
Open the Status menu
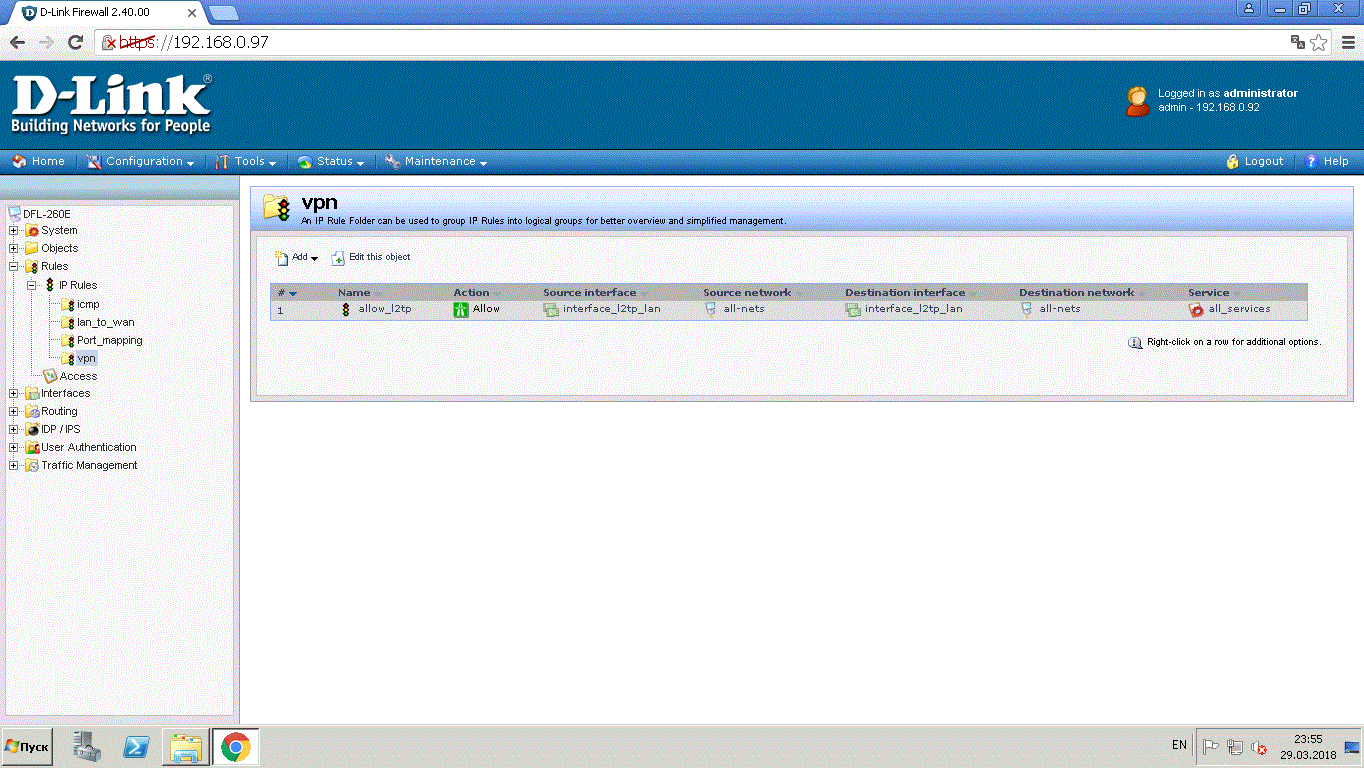point(331,161)
